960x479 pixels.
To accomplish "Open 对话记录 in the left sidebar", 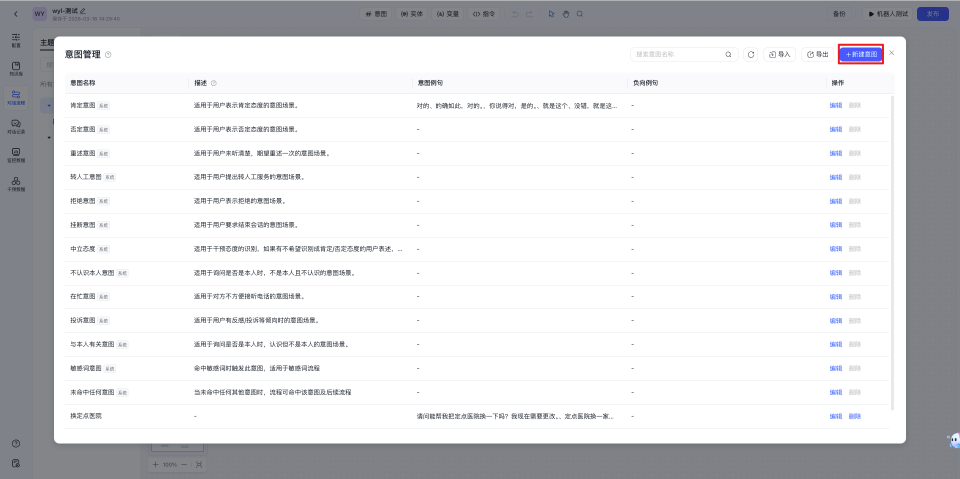I will coord(16,126).
